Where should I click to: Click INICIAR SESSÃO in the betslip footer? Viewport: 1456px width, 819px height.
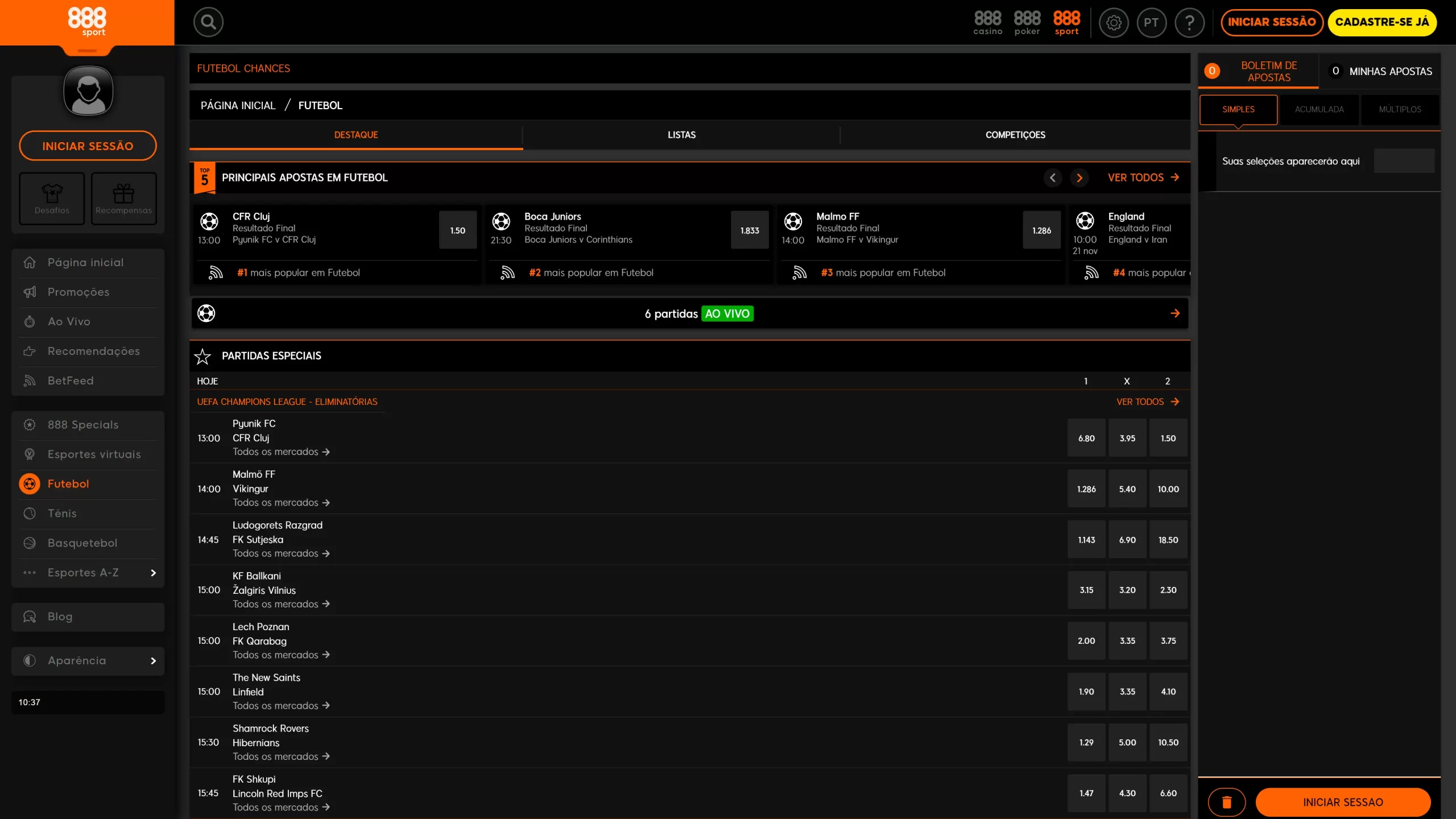1343,803
